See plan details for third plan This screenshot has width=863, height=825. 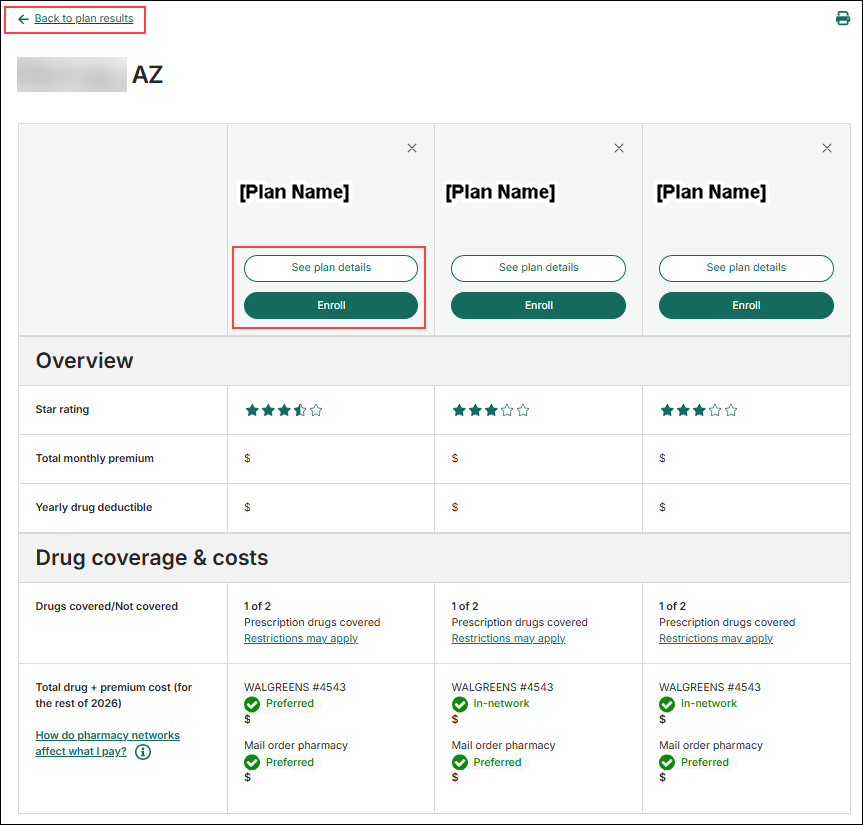pyautogui.click(x=746, y=268)
